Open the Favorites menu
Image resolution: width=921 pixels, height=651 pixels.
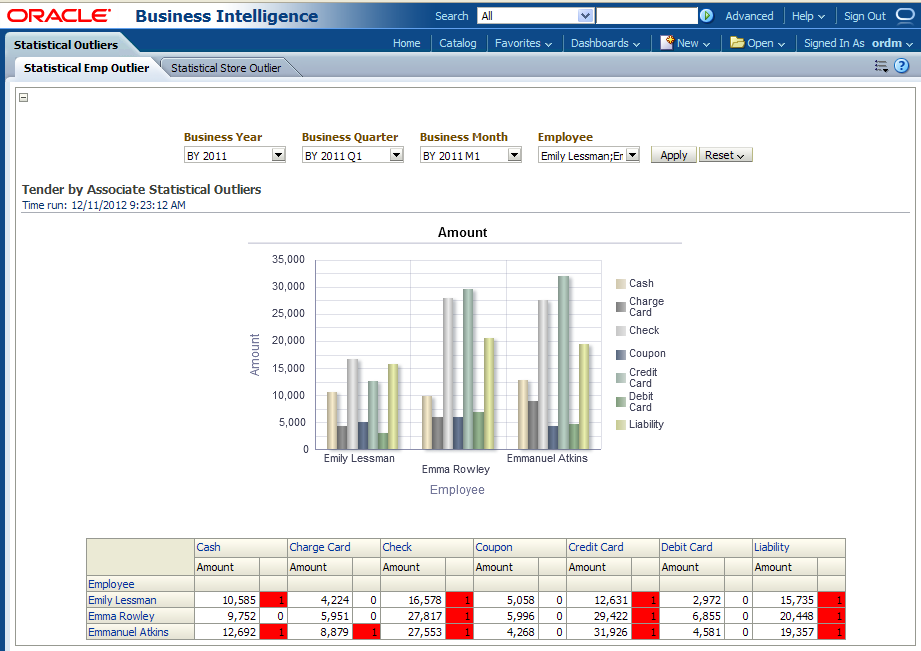coord(523,43)
